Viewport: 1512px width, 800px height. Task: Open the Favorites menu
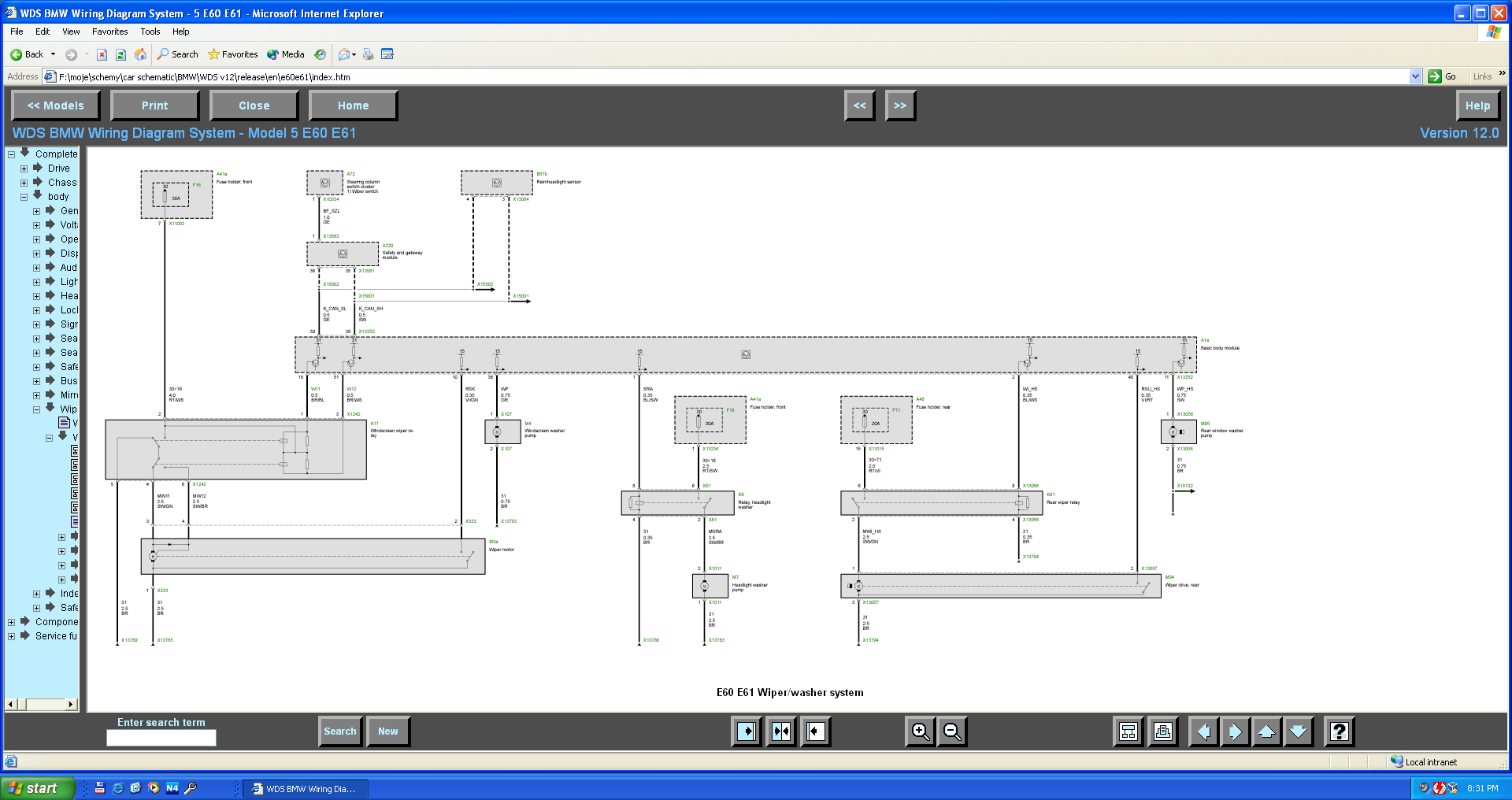(109, 31)
